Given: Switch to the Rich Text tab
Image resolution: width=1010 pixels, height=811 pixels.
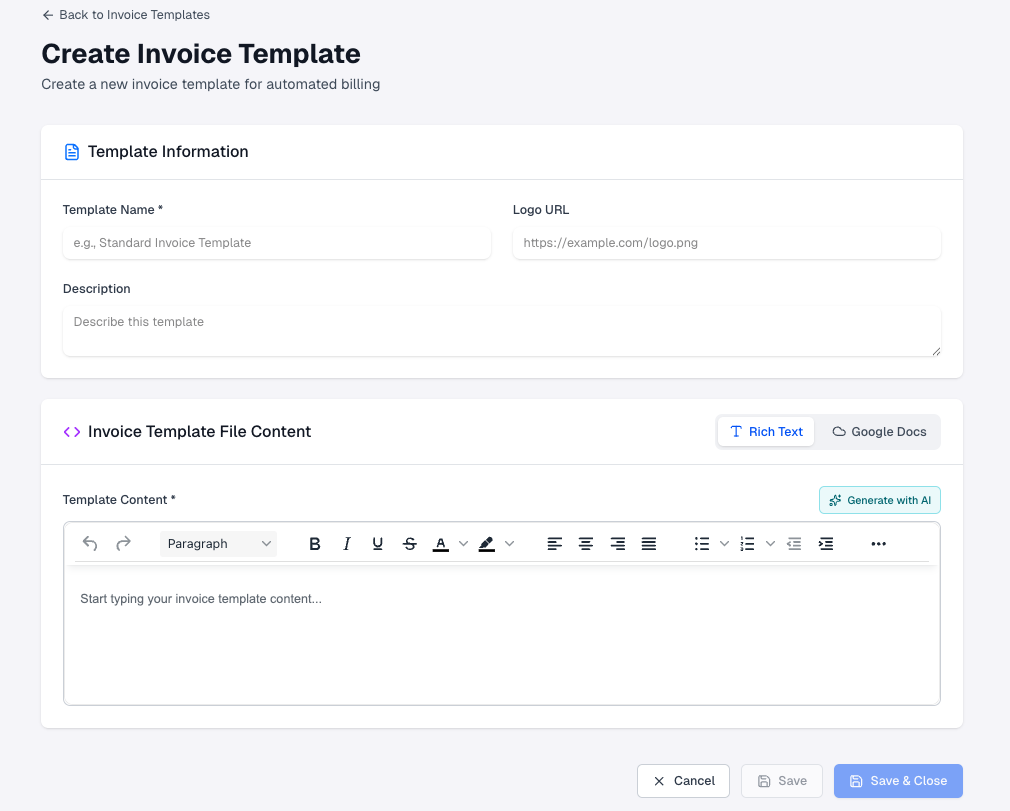Looking at the screenshot, I should coord(766,432).
